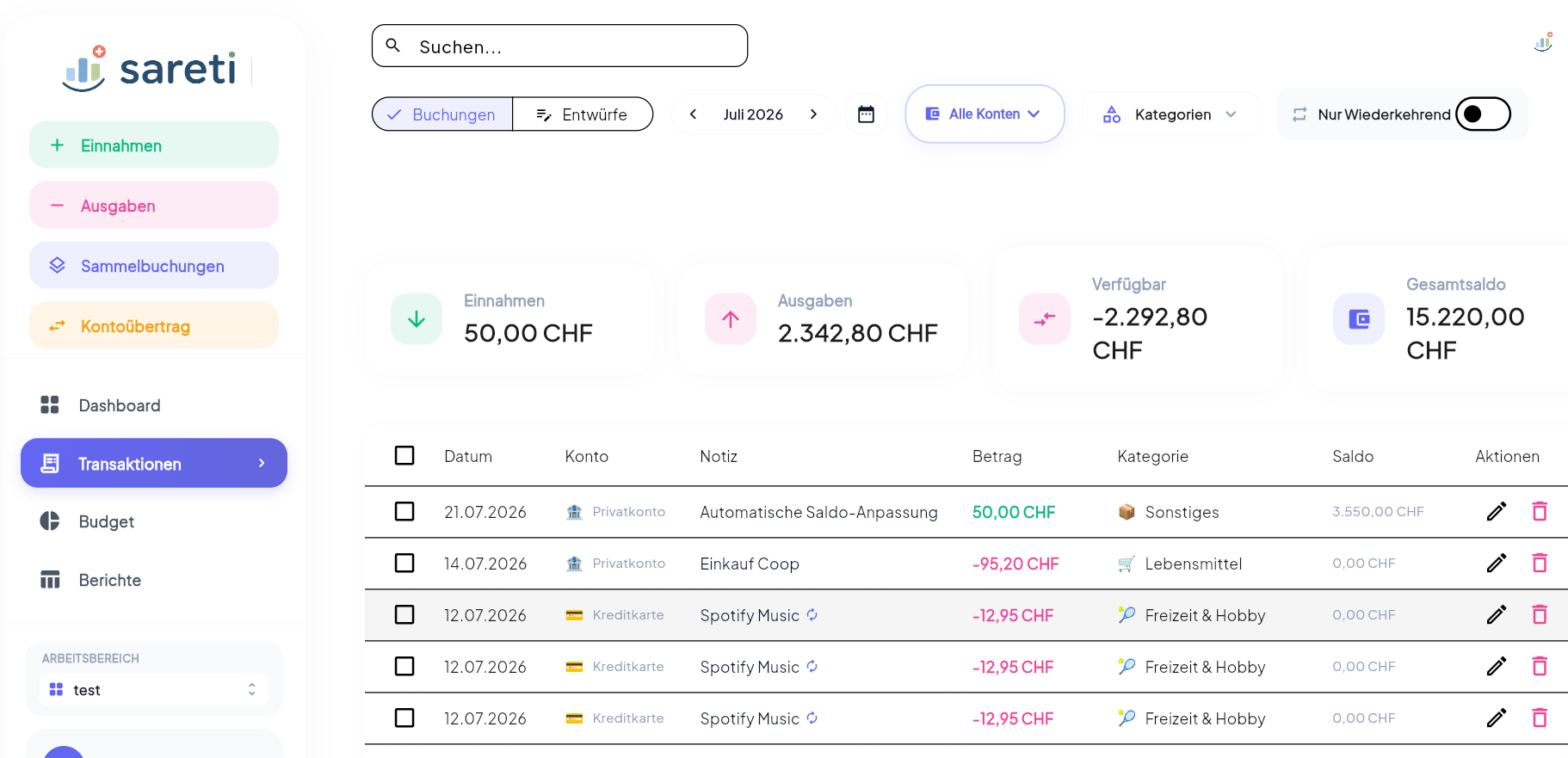Image resolution: width=1568 pixels, height=758 pixels.
Task: Switch to the Entwürfe tab
Action: point(583,114)
